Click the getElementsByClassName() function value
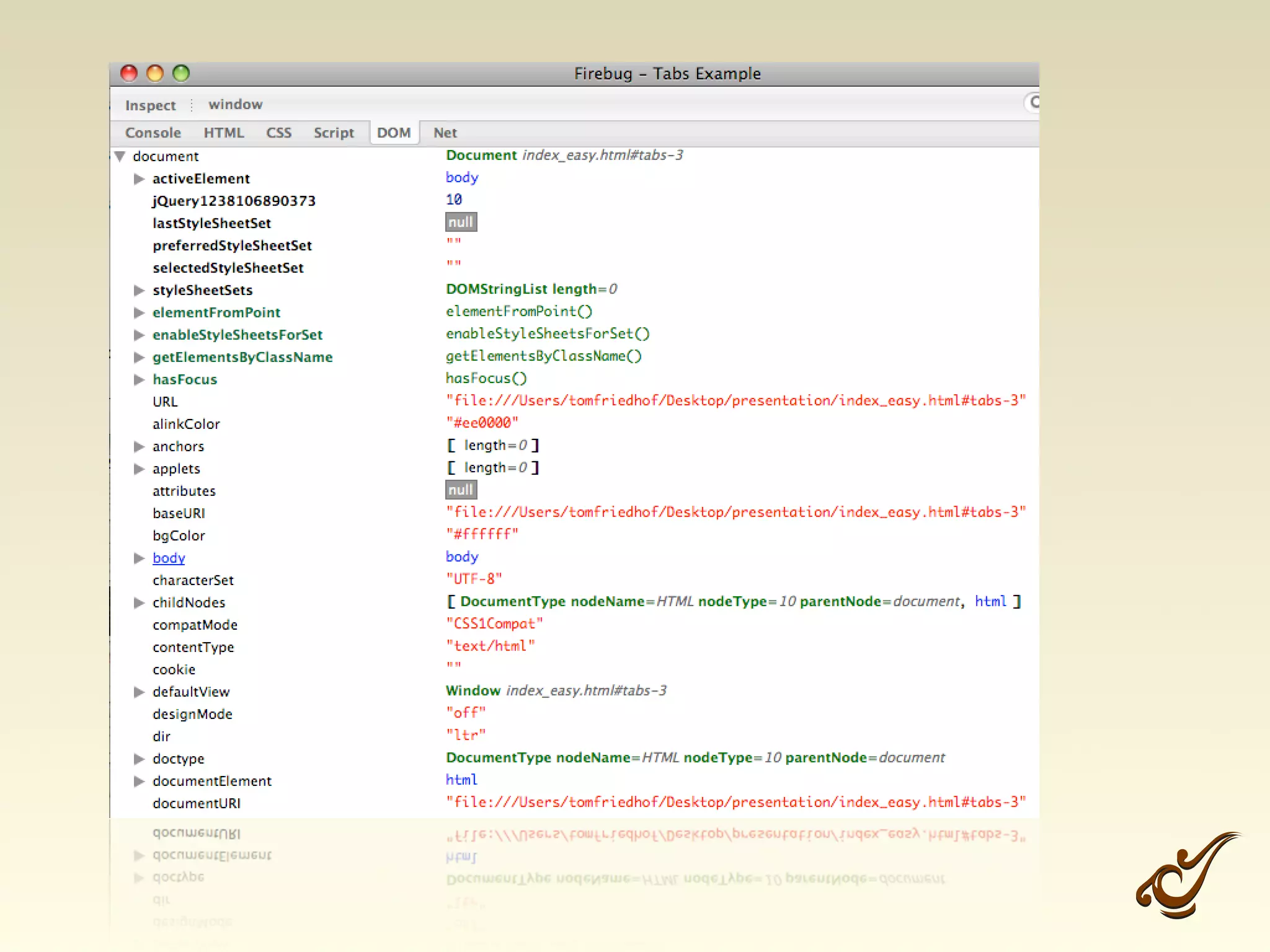The width and height of the screenshot is (1270, 952). (544, 356)
